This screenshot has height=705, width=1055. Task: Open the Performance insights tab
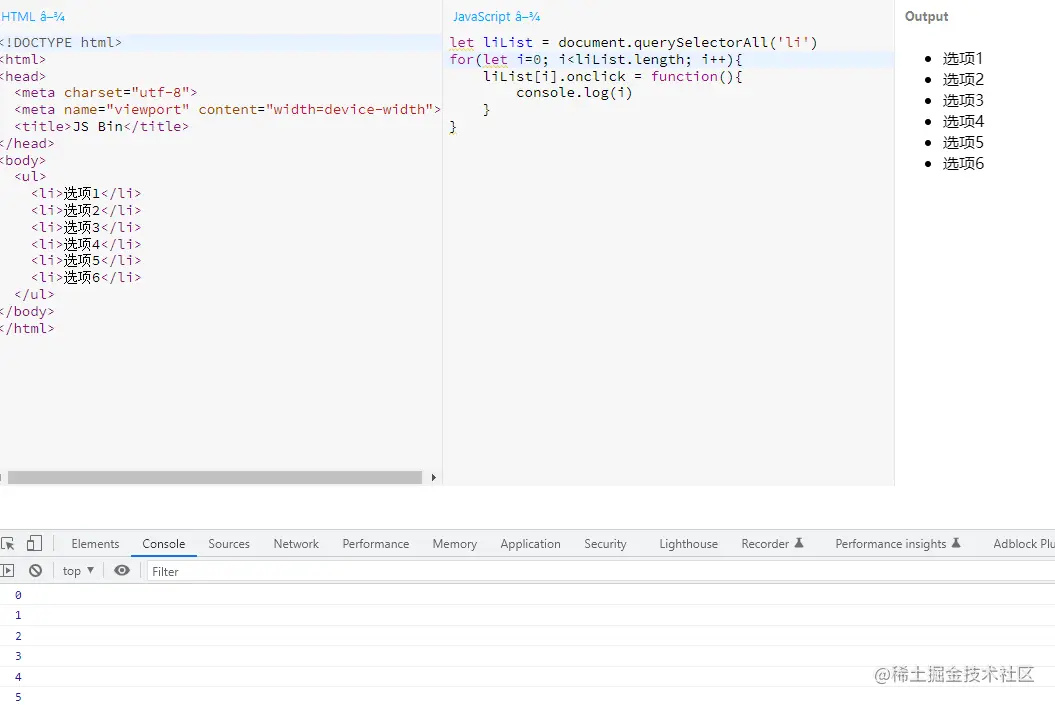point(898,544)
